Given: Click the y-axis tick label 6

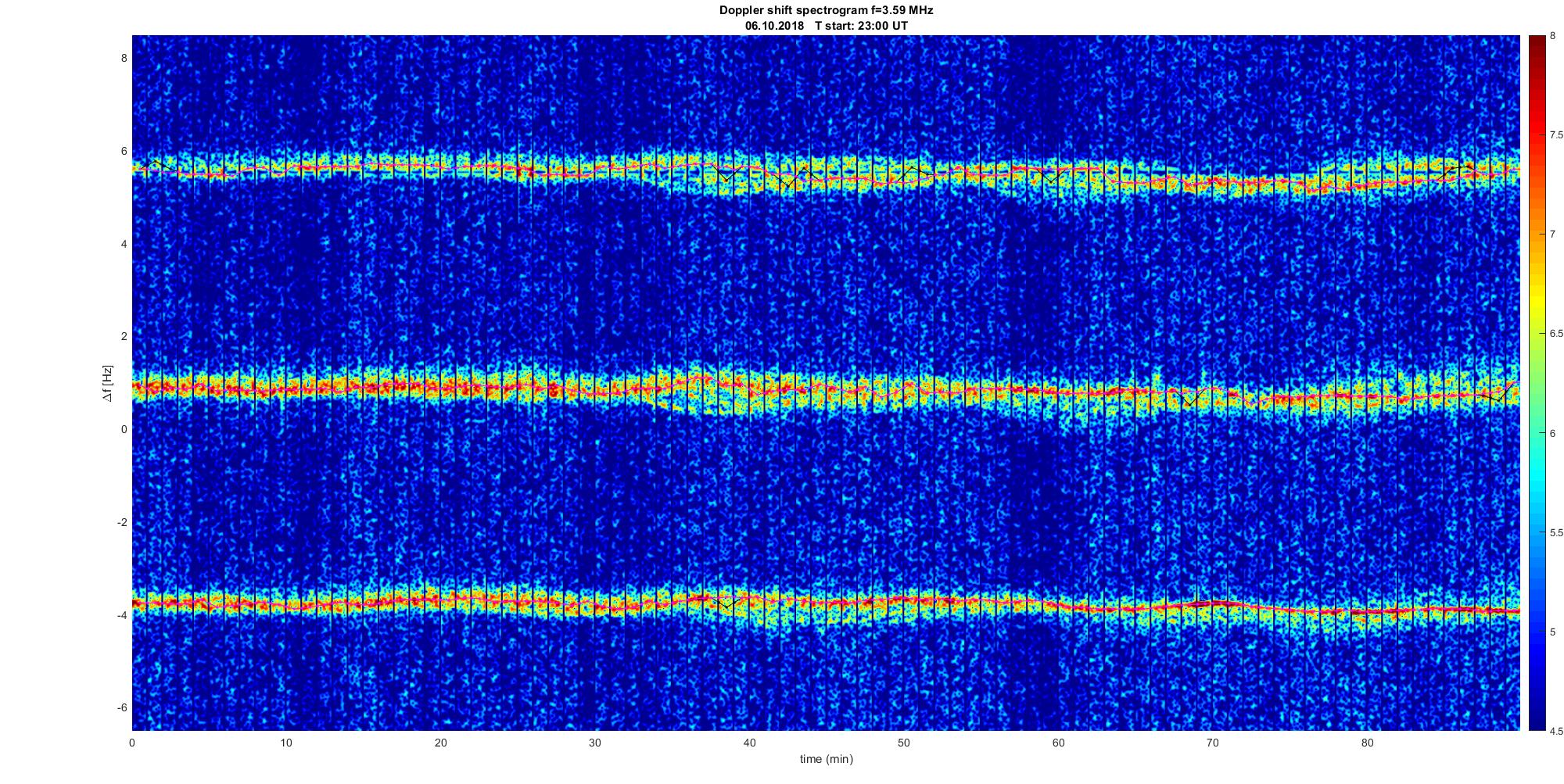Looking at the screenshot, I should 124,152.
